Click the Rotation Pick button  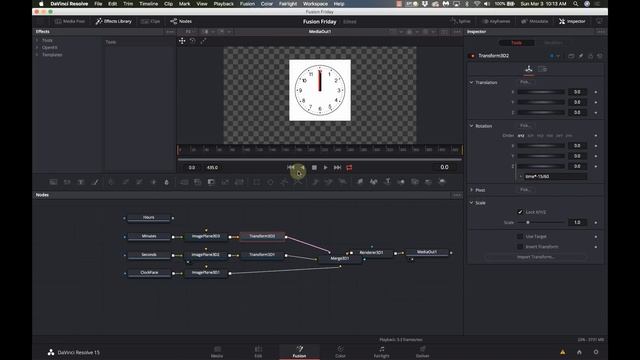525,125
